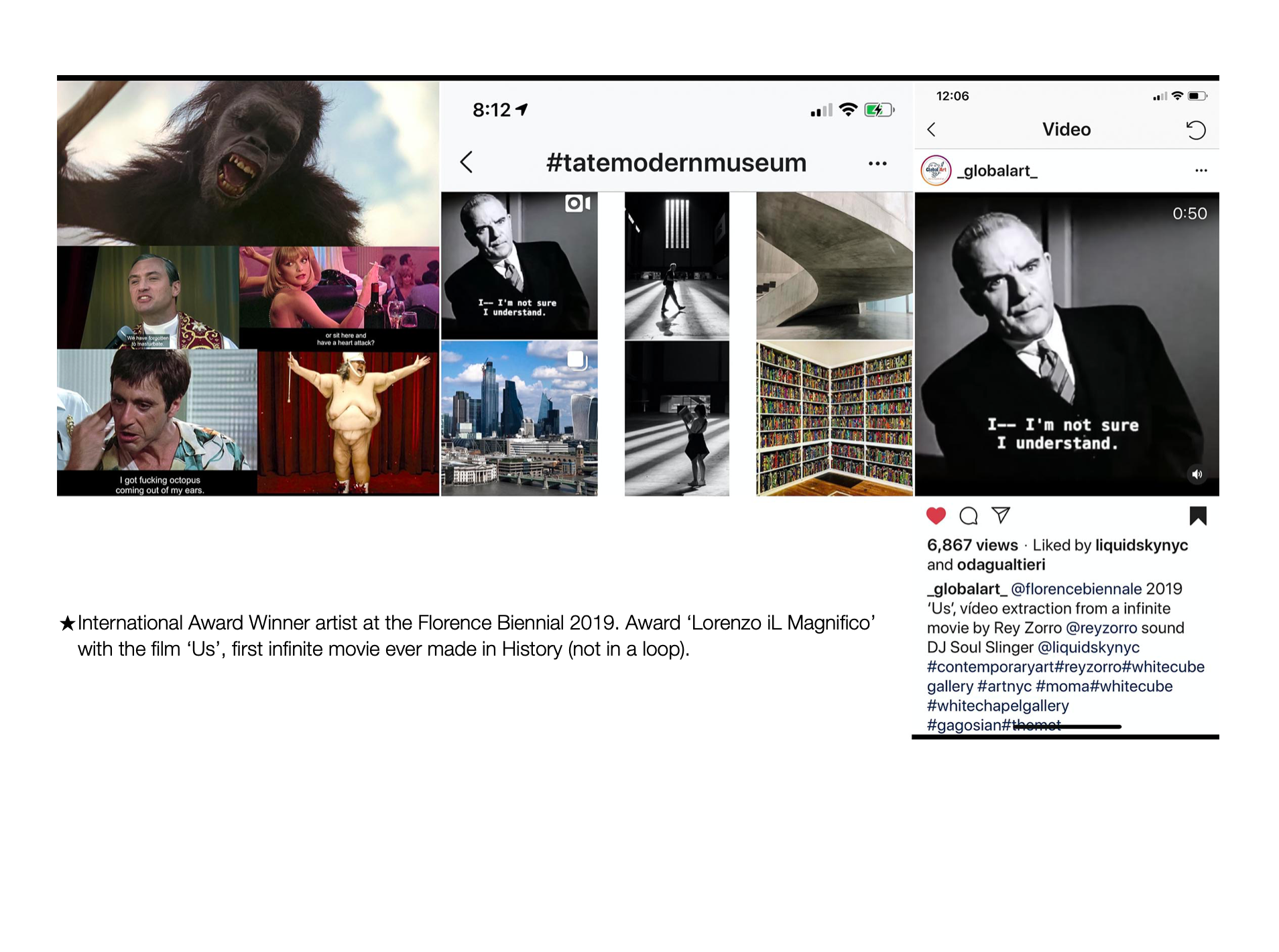1279x952 pixels.
Task: Tap the 0:50 video timer
Action: 1189,214
